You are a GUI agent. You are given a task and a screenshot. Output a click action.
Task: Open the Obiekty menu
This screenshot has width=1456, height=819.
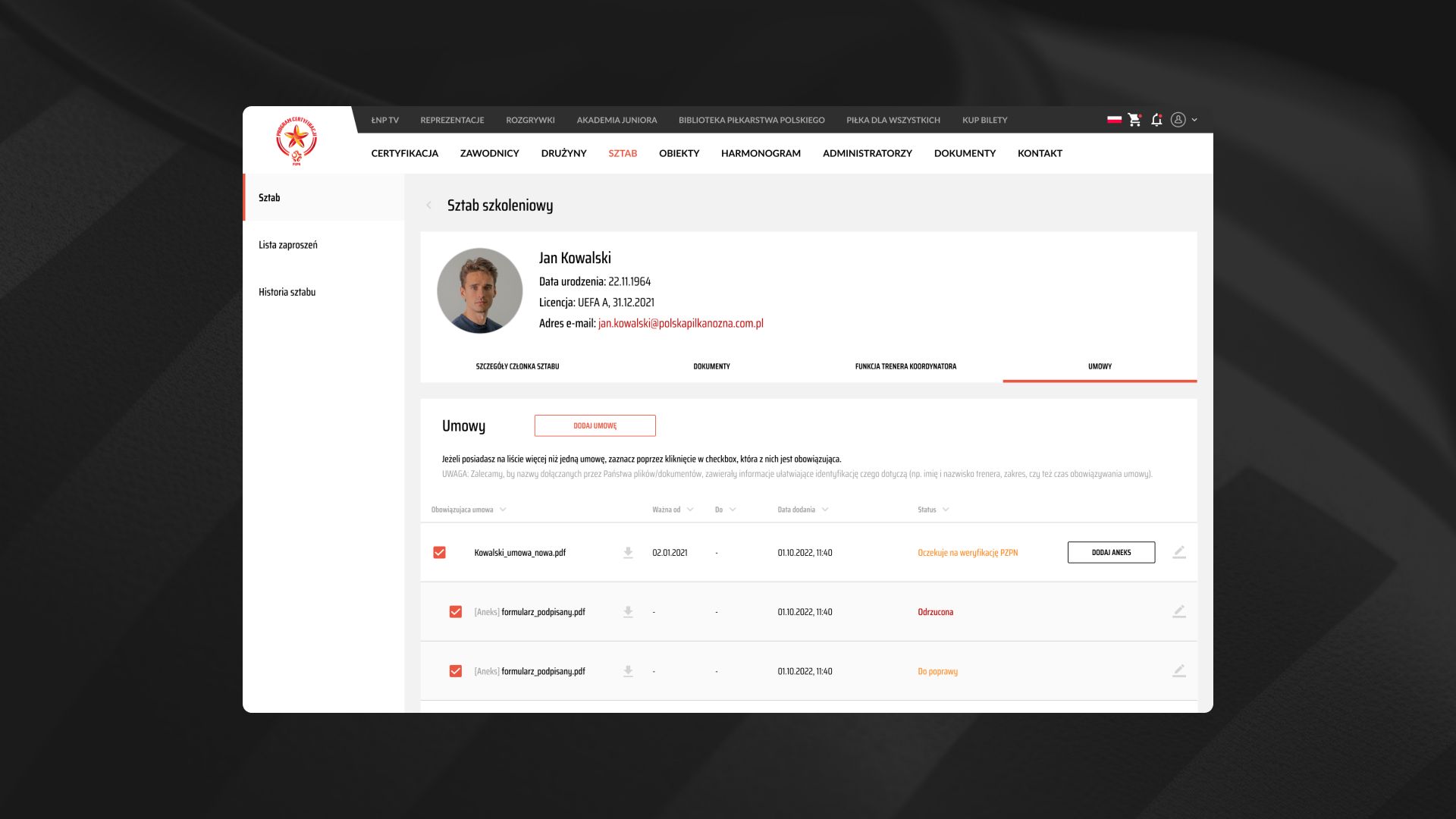(679, 153)
